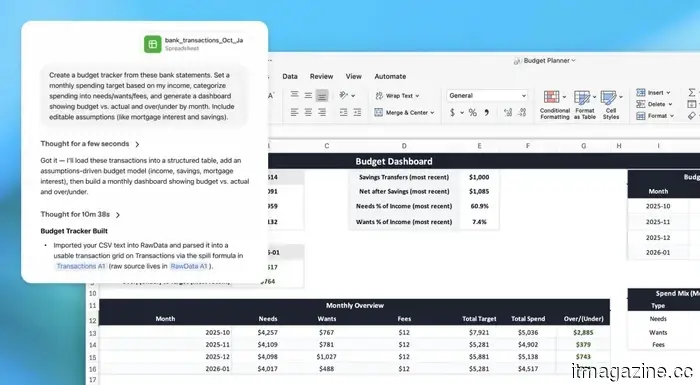The image size is (700, 385).
Task: Open the Cell Styles gallery
Action: pyautogui.click(x=611, y=105)
